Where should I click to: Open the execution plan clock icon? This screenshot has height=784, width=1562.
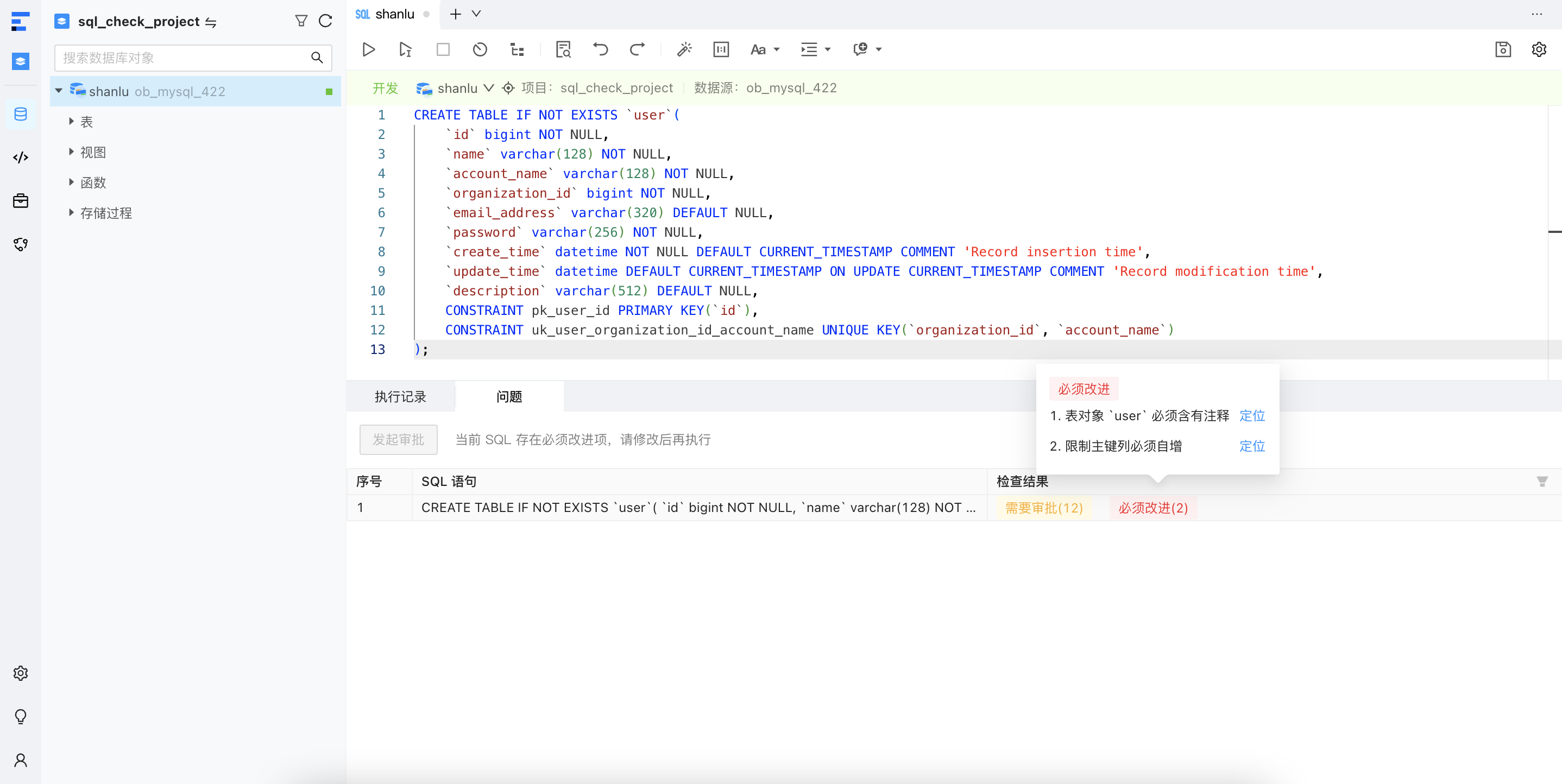[x=480, y=49]
